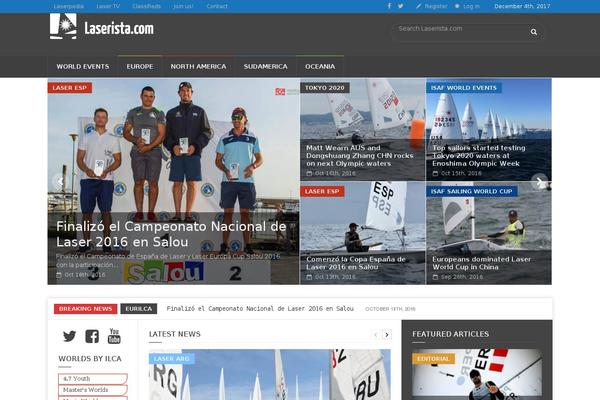Screen dimensions: 600x400
Task: Open Facebook icon in the sidebar
Action: pos(92,336)
